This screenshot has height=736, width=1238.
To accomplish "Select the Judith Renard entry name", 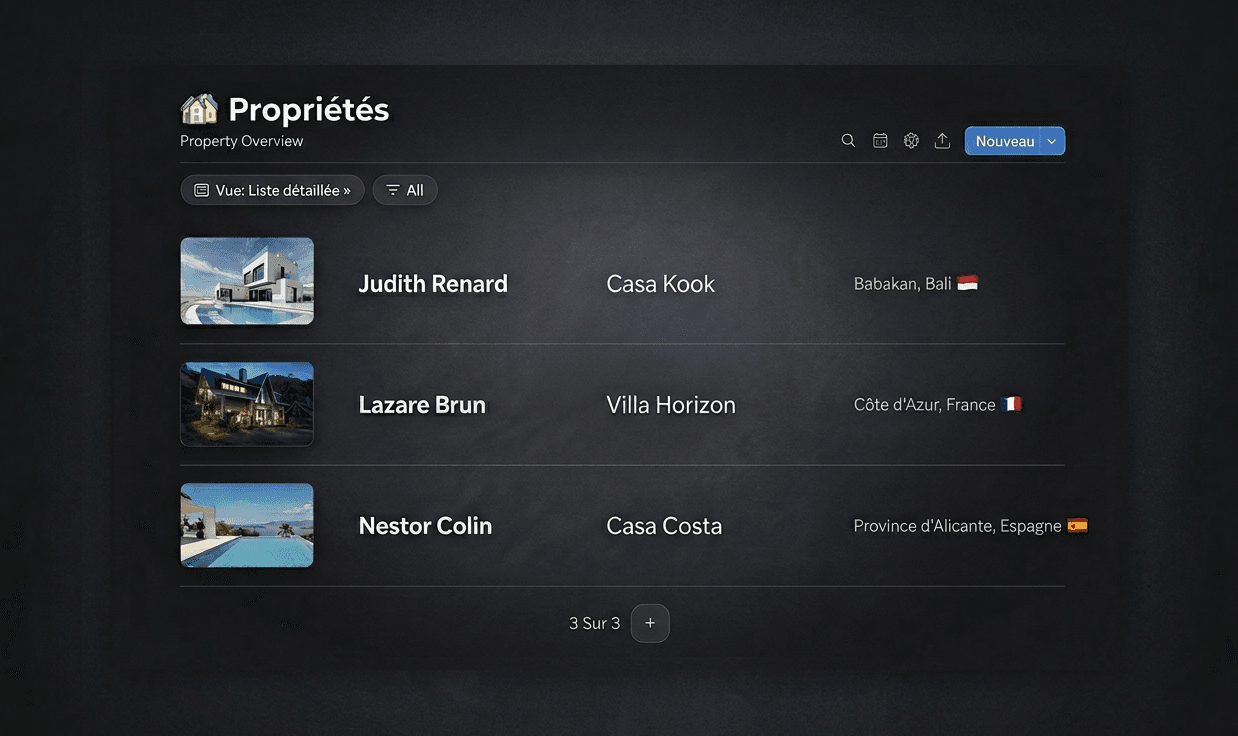I will pyautogui.click(x=433, y=284).
